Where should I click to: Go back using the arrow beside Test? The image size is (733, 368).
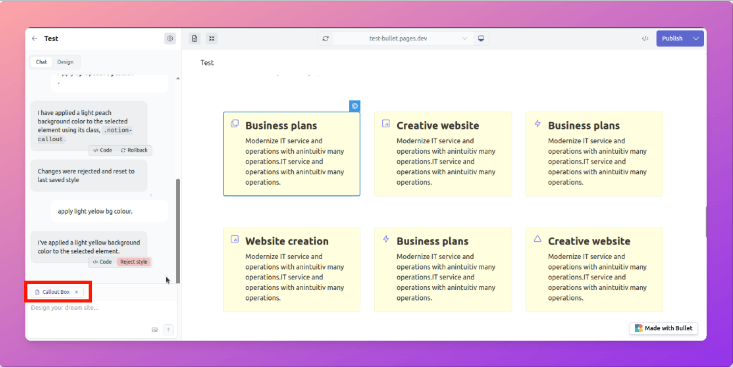pos(34,39)
